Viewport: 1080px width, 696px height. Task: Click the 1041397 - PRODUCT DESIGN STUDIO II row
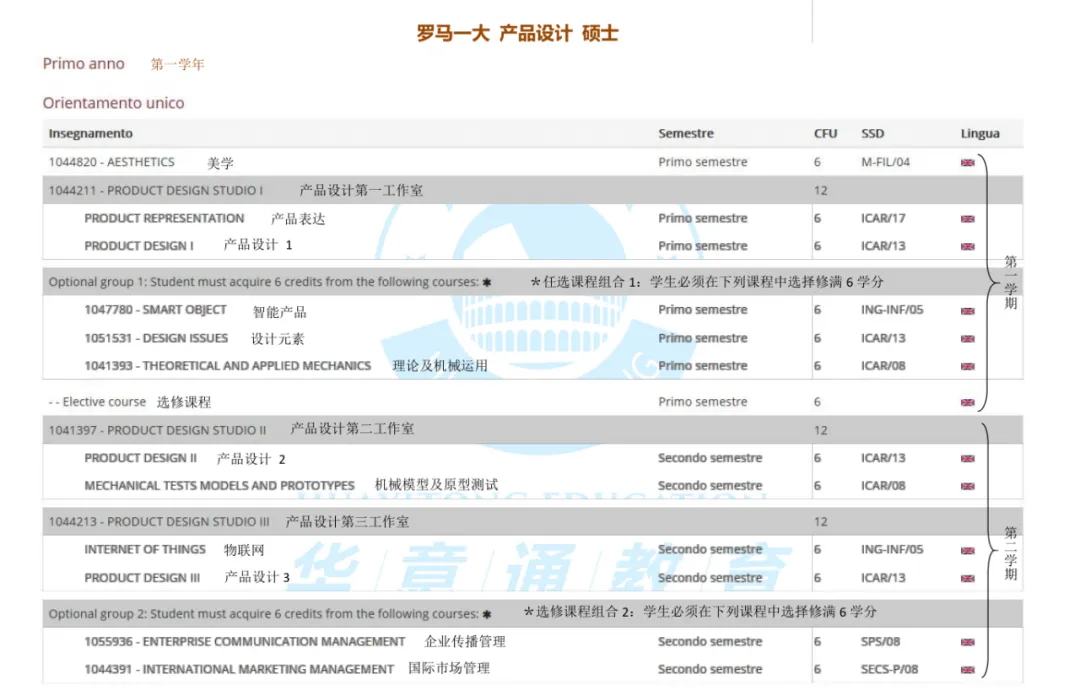(532, 430)
